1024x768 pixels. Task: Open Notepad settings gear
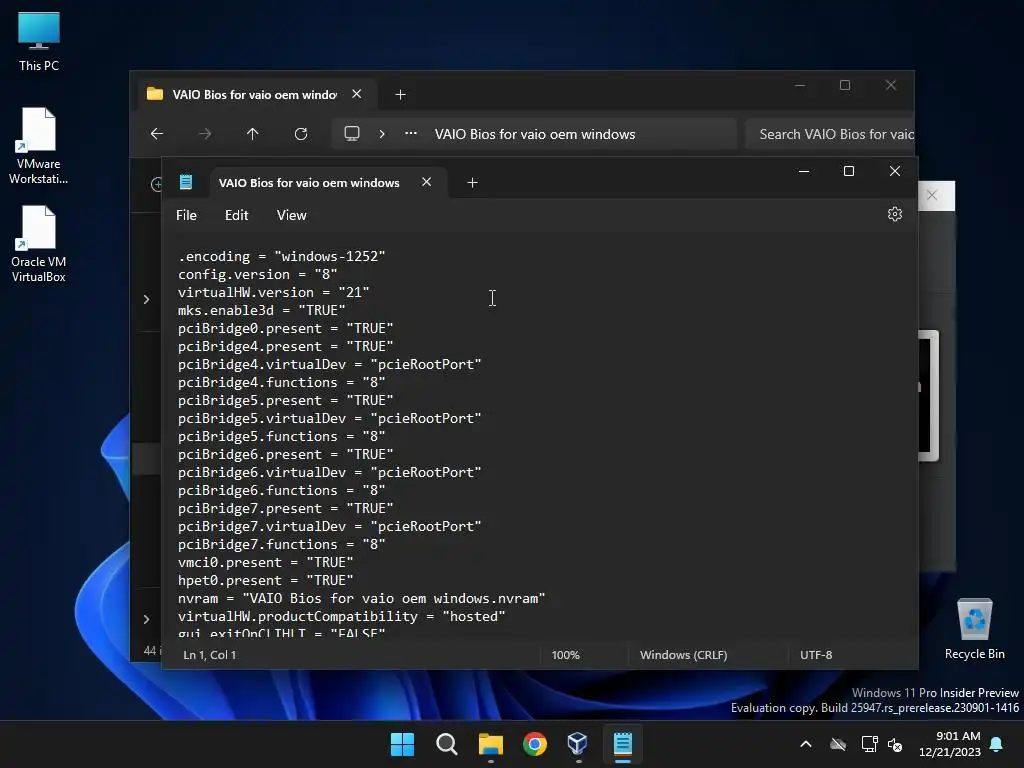click(x=895, y=214)
